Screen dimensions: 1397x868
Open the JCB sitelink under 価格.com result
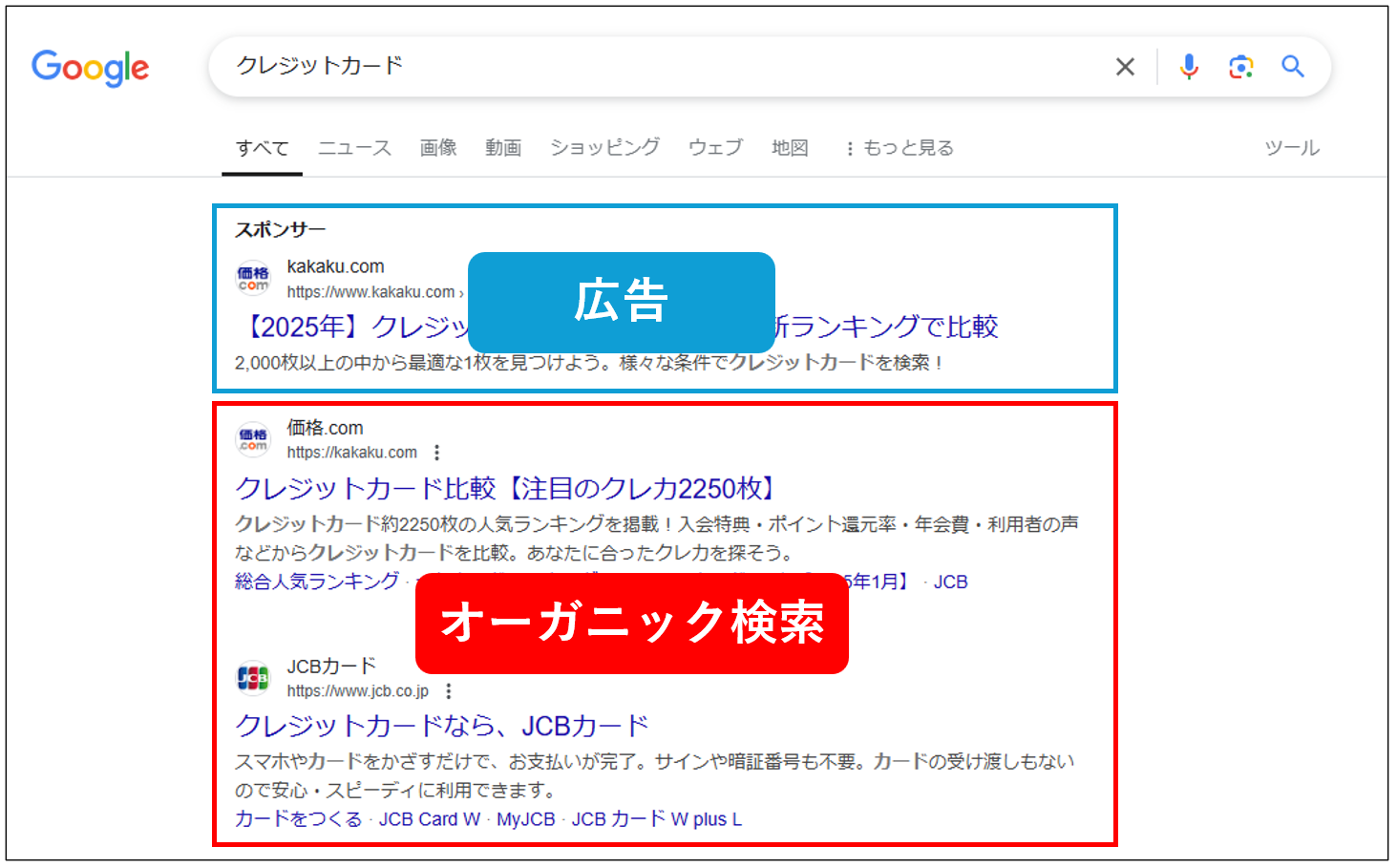[x=950, y=582]
